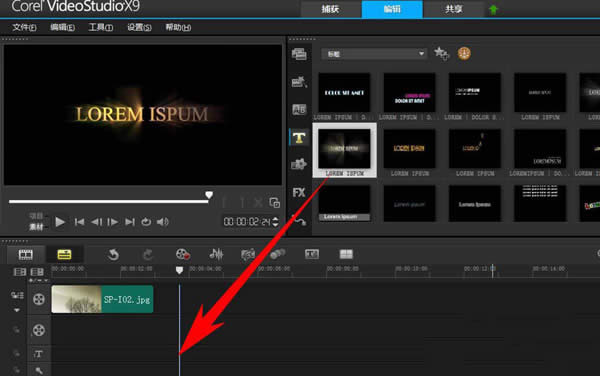Click the Repeat loop button
Viewport: 600px width, 376px height.
point(146,222)
